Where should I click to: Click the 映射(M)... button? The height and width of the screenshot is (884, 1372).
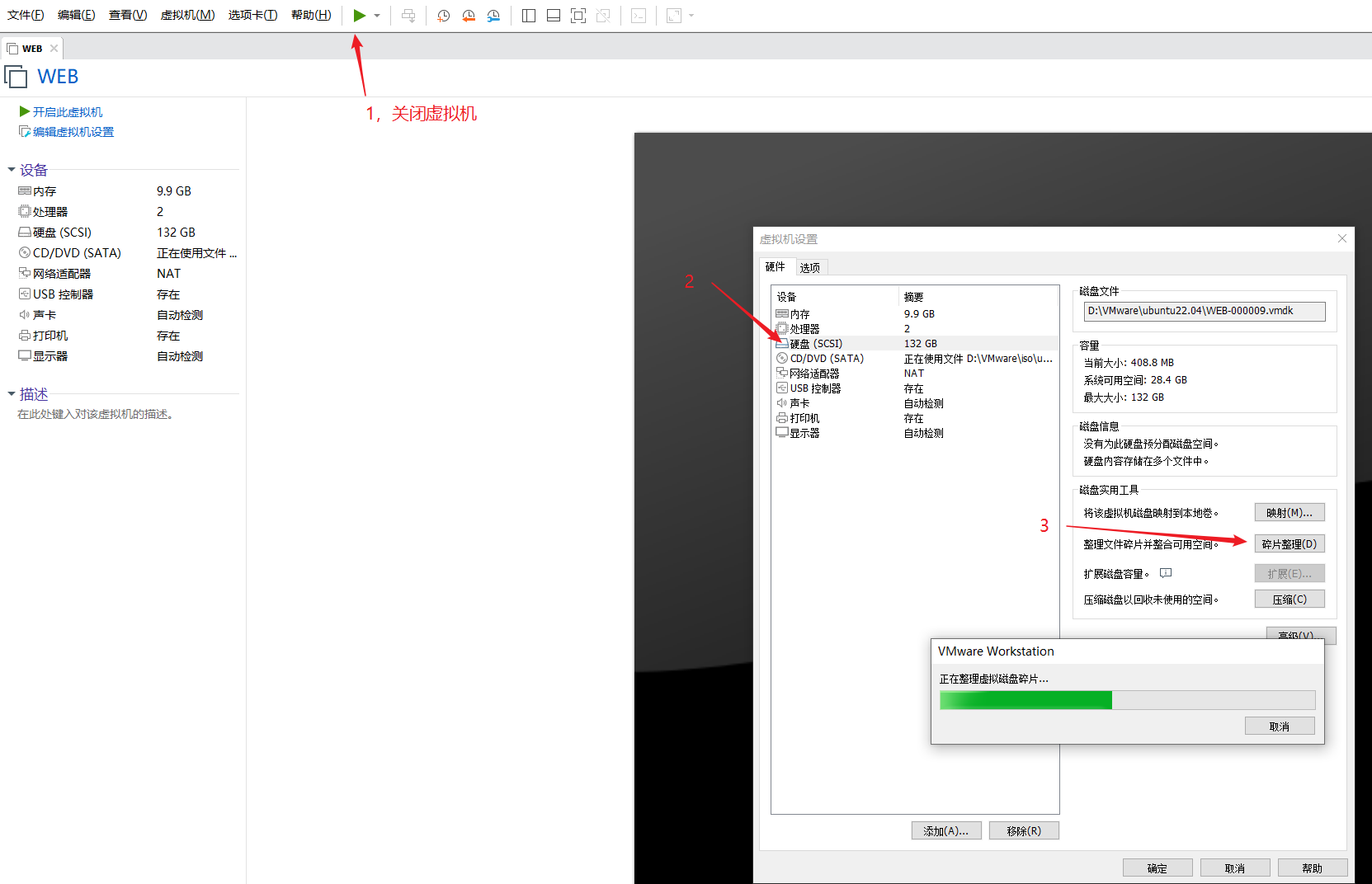[x=1289, y=512]
